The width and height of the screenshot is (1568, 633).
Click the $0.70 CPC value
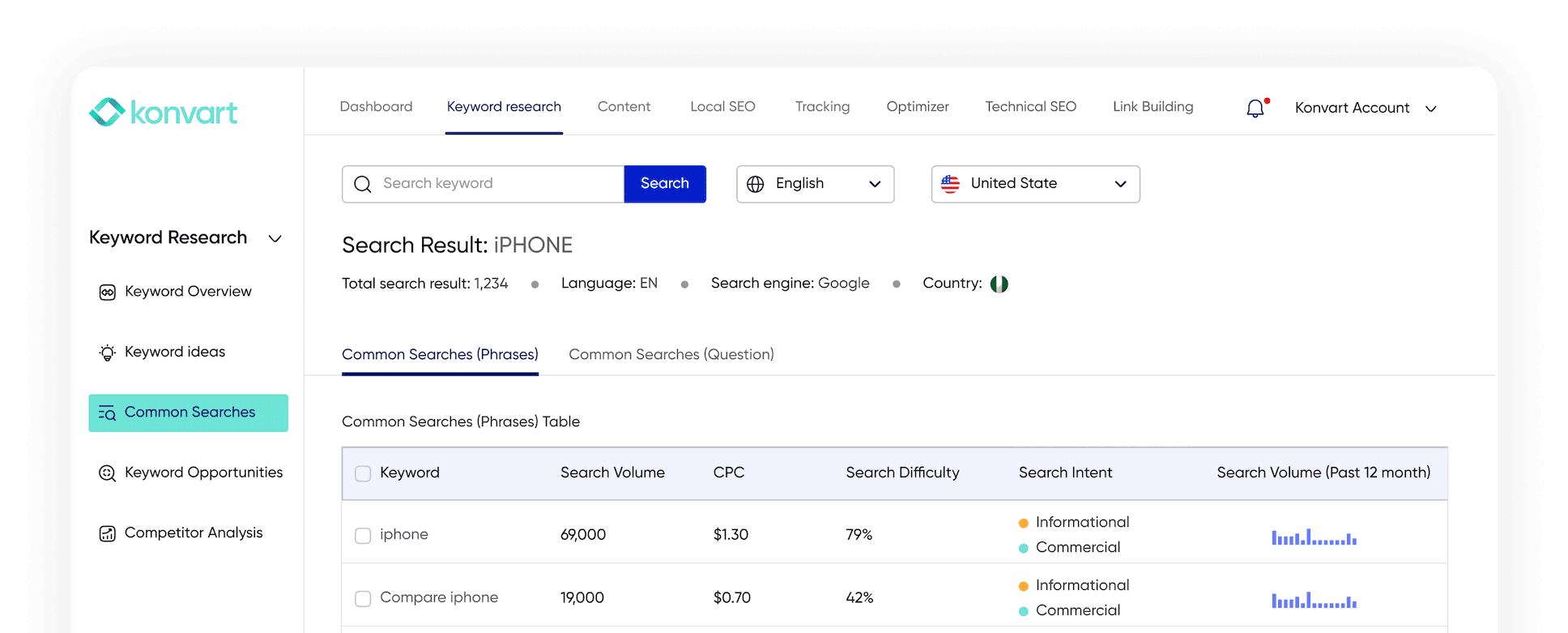[732, 598]
